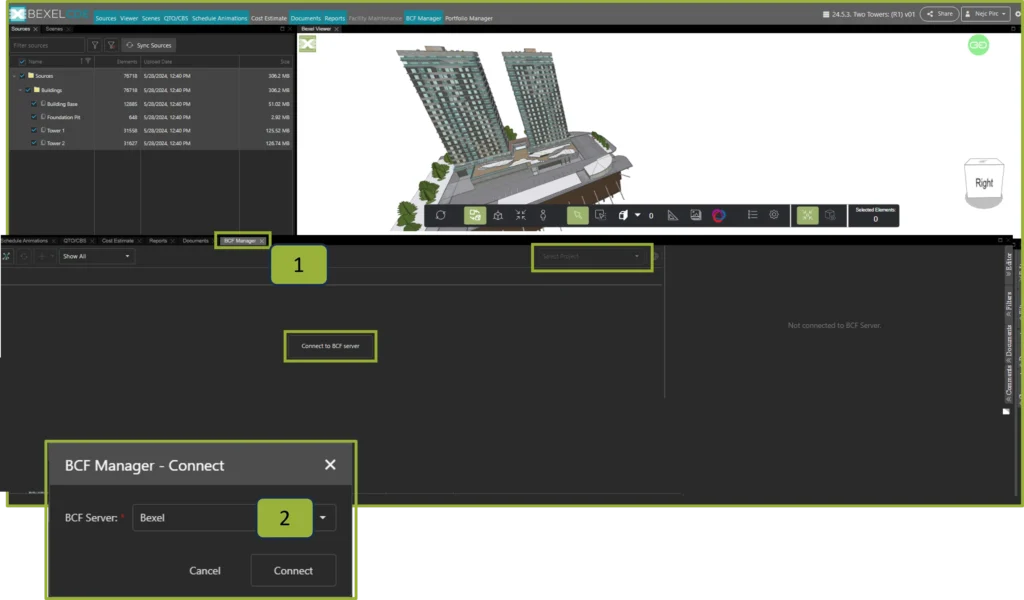The width and height of the screenshot is (1024, 600).
Task: Close the Bexel Viewer tab
Action: (336, 29)
